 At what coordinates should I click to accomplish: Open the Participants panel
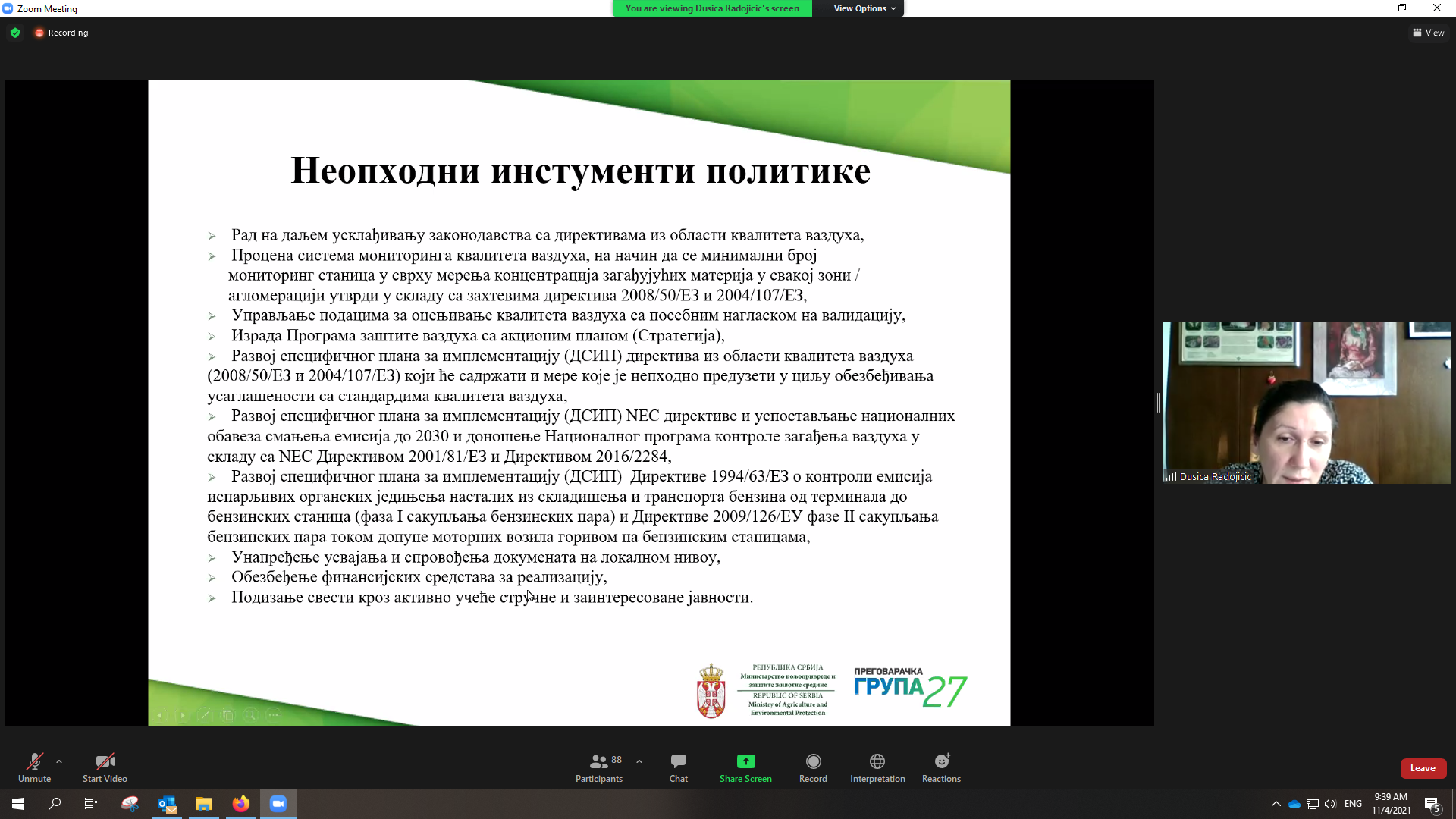[x=598, y=767]
